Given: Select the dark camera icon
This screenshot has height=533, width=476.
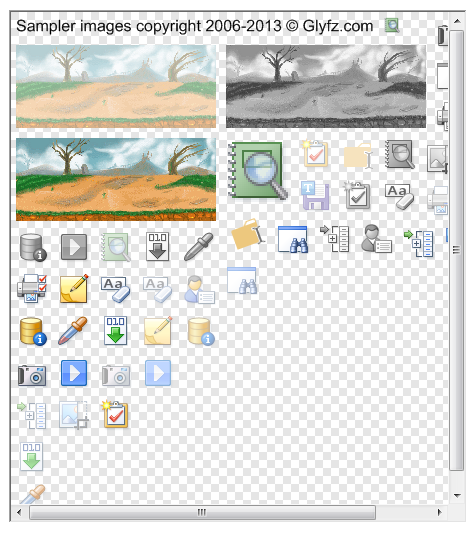Looking at the screenshot, I should click(32, 375).
